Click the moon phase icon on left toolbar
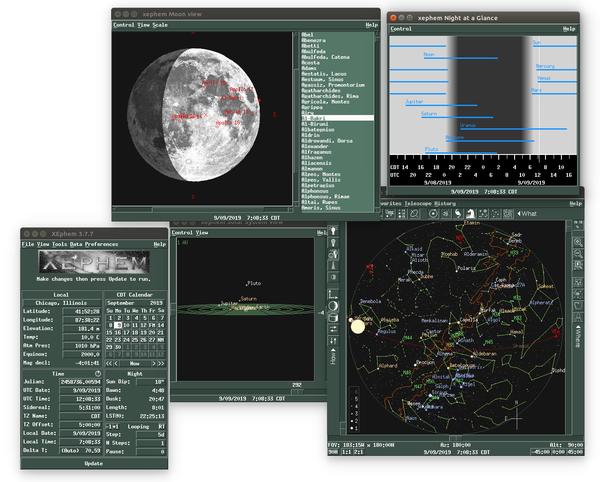 click(x=334, y=305)
